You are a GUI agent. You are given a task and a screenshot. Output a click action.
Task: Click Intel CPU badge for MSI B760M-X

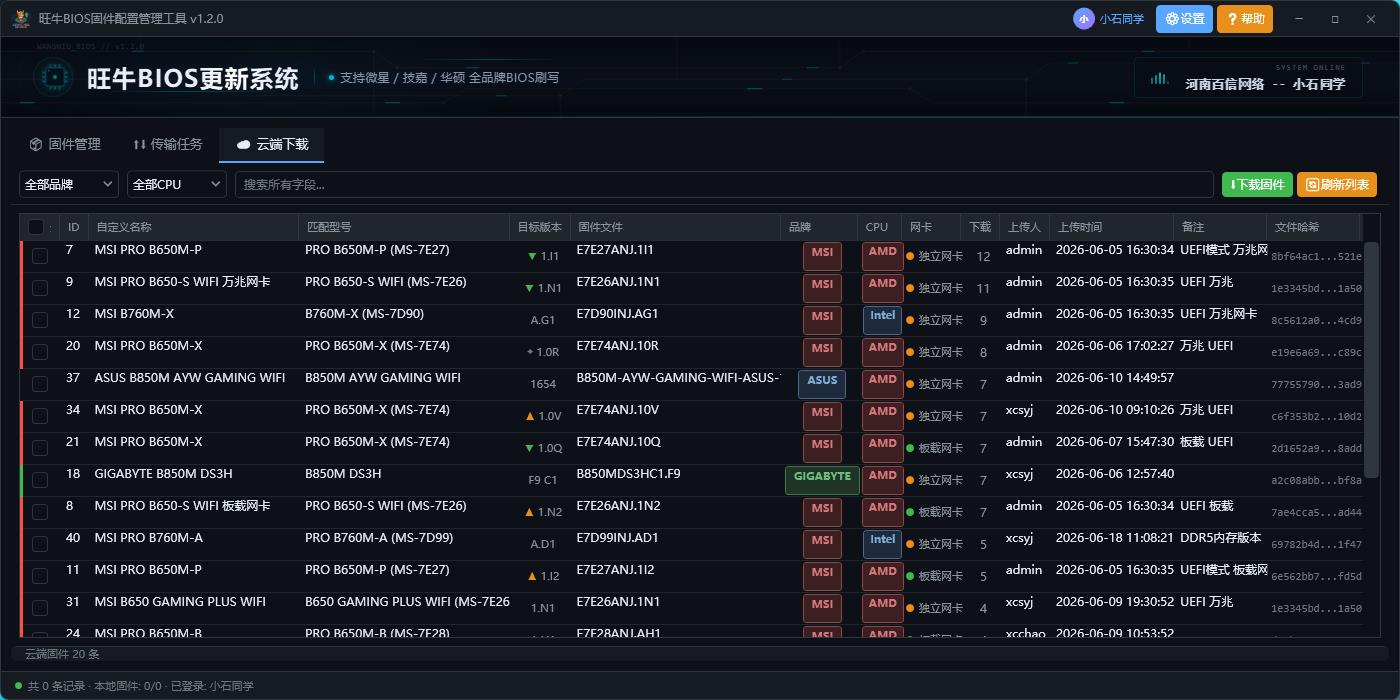coord(882,320)
